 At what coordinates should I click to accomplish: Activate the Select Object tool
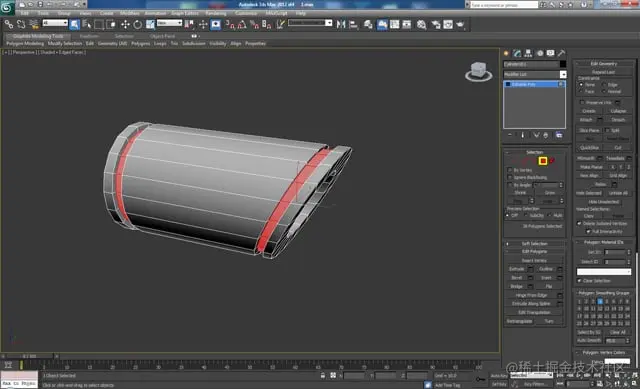(x=75, y=24)
